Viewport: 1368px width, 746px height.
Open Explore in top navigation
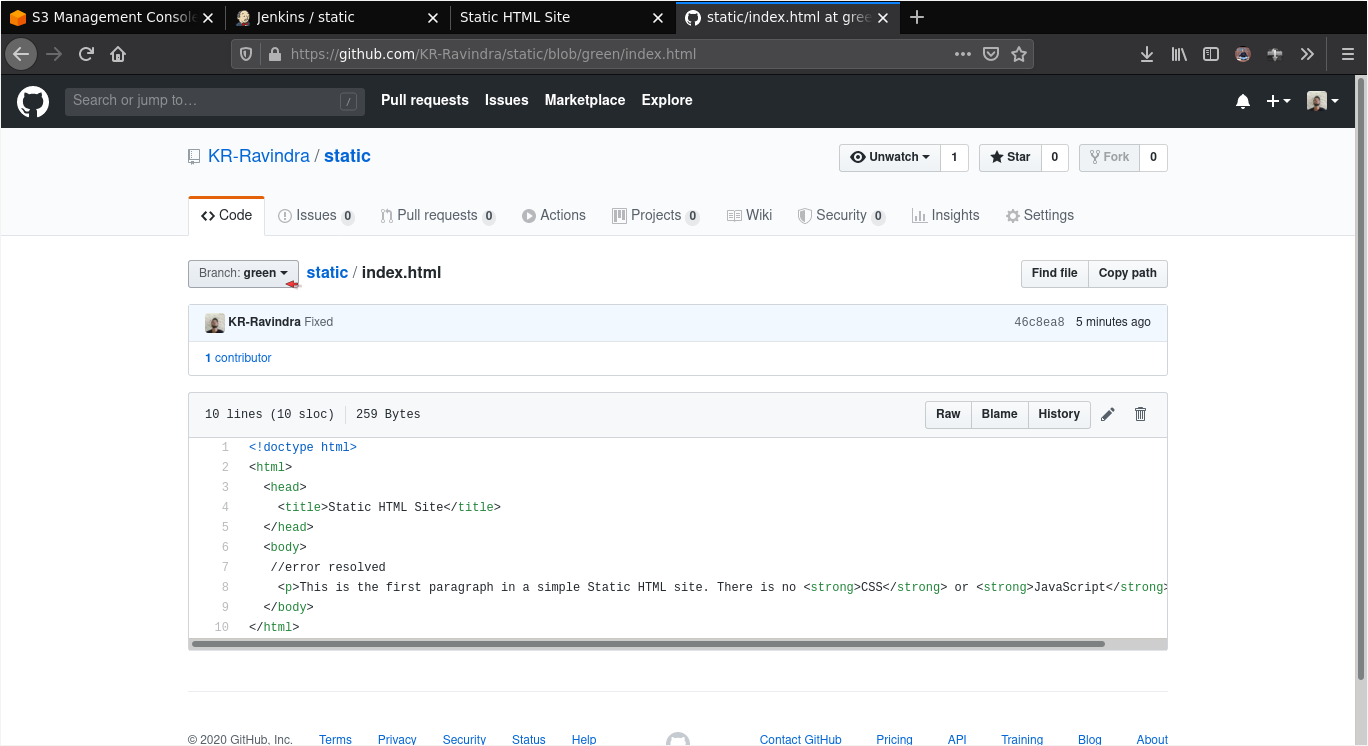click(x=667, y=100)
